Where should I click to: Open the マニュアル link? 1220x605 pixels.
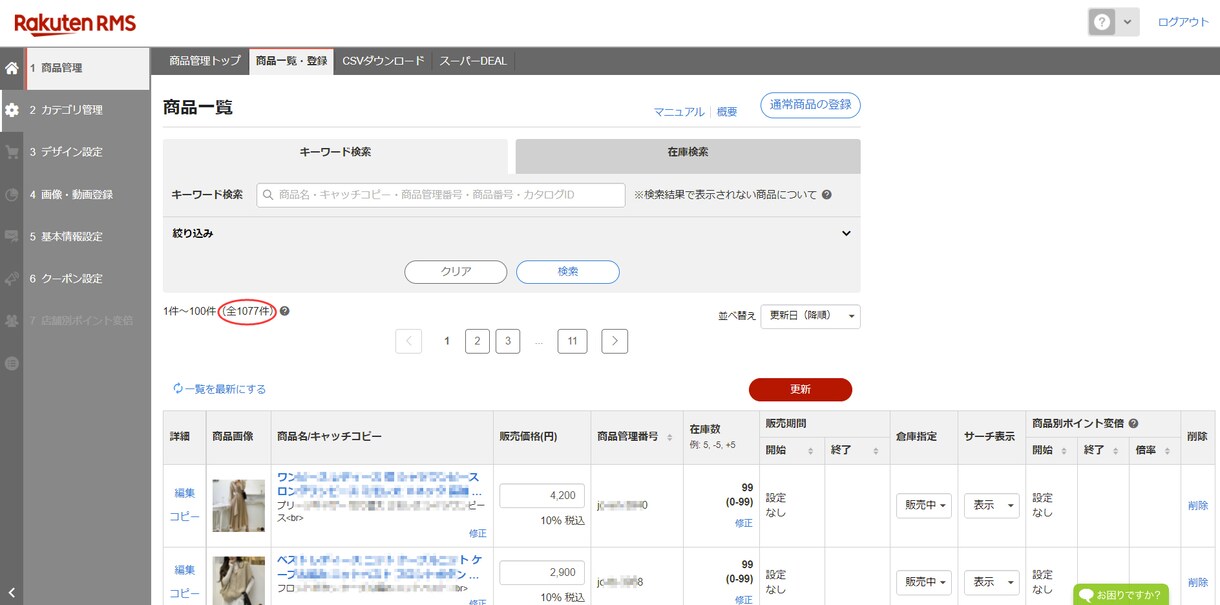tap(679, 112)
